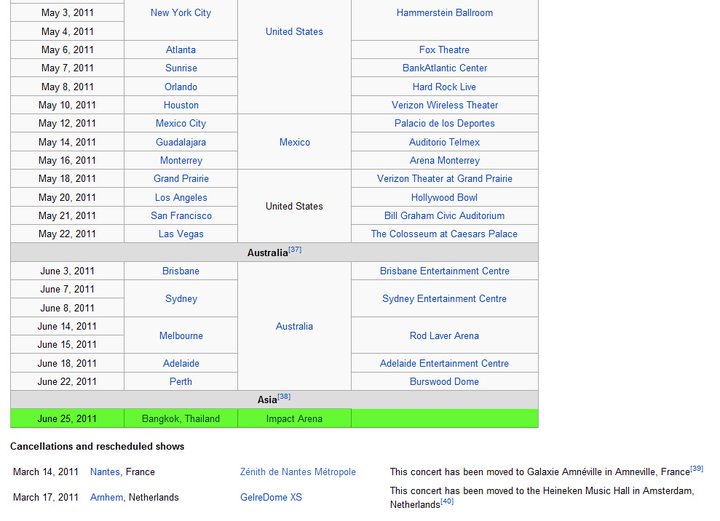Click Bangkok, Thailand in green row

[181, 419]
